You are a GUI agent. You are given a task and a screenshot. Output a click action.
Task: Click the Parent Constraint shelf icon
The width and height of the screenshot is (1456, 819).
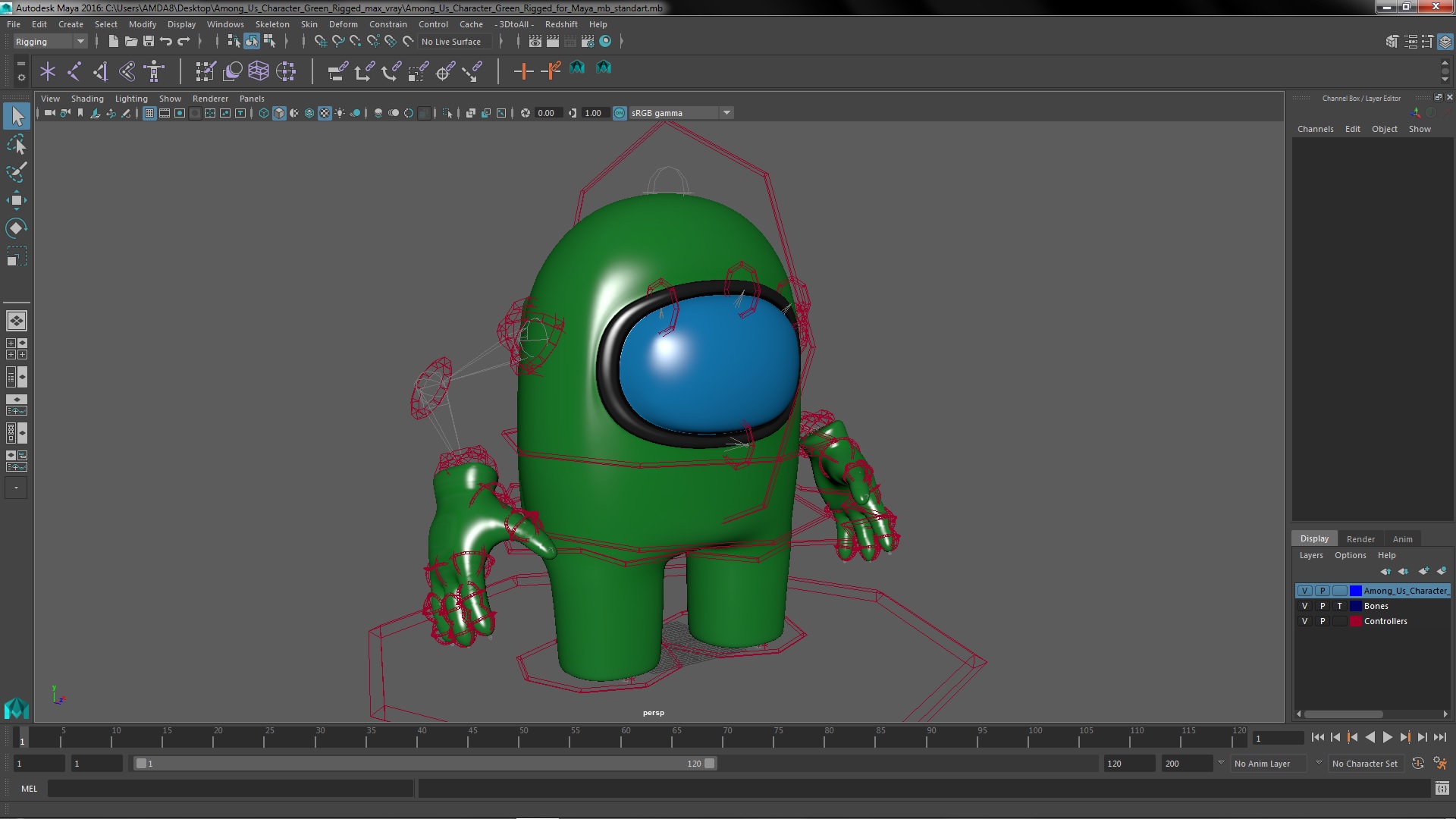click(x=338, y=71)
